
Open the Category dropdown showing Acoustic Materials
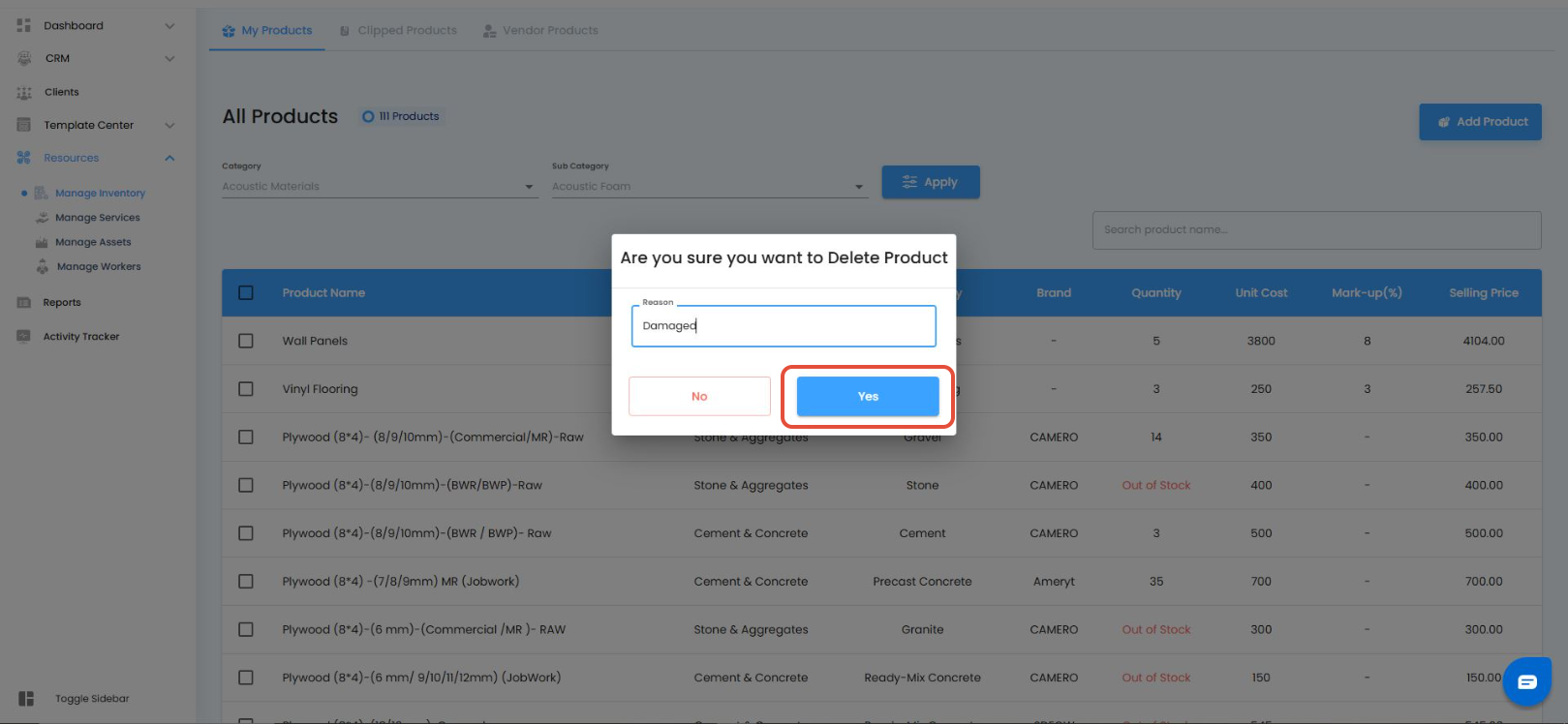pos(379,187)
